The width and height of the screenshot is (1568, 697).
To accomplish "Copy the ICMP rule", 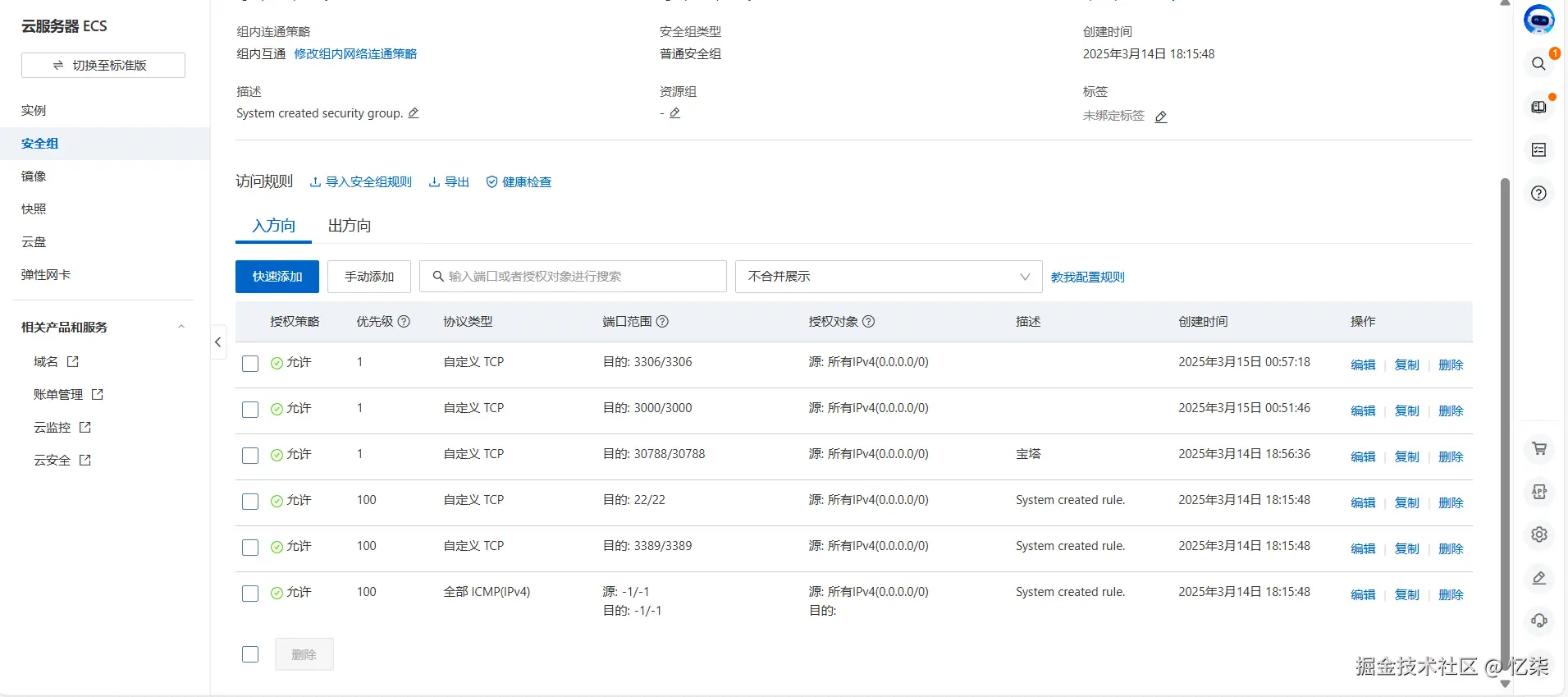I will click(x=1407, y=594).
